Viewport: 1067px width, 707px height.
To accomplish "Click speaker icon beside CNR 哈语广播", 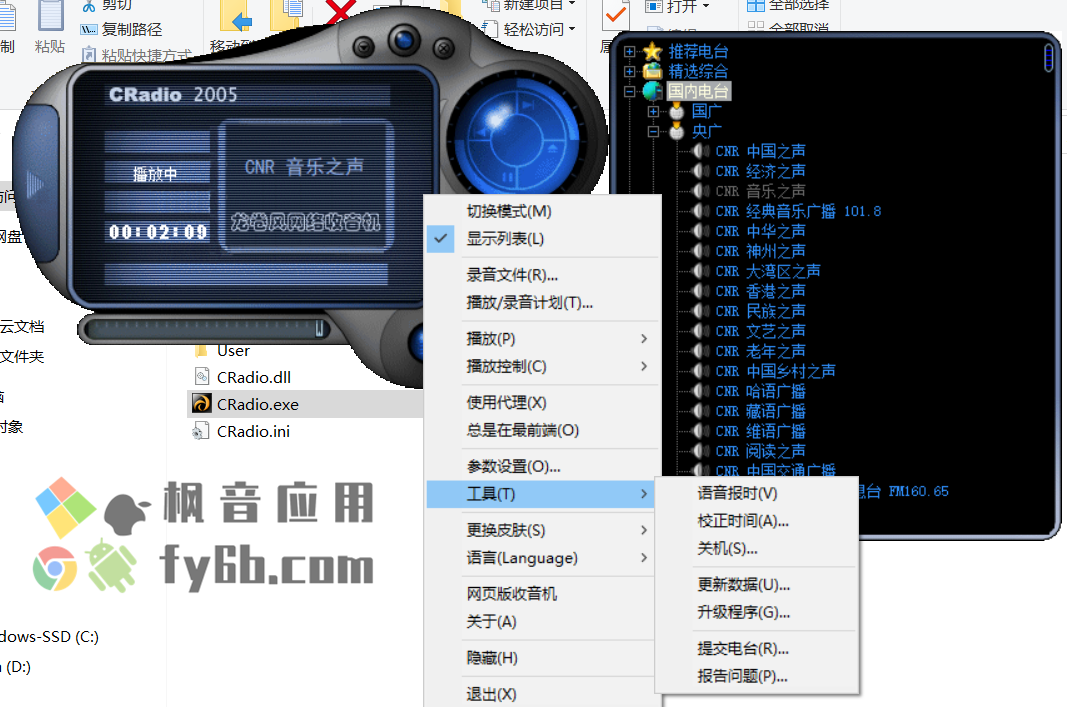I will (x=701, y=391).
